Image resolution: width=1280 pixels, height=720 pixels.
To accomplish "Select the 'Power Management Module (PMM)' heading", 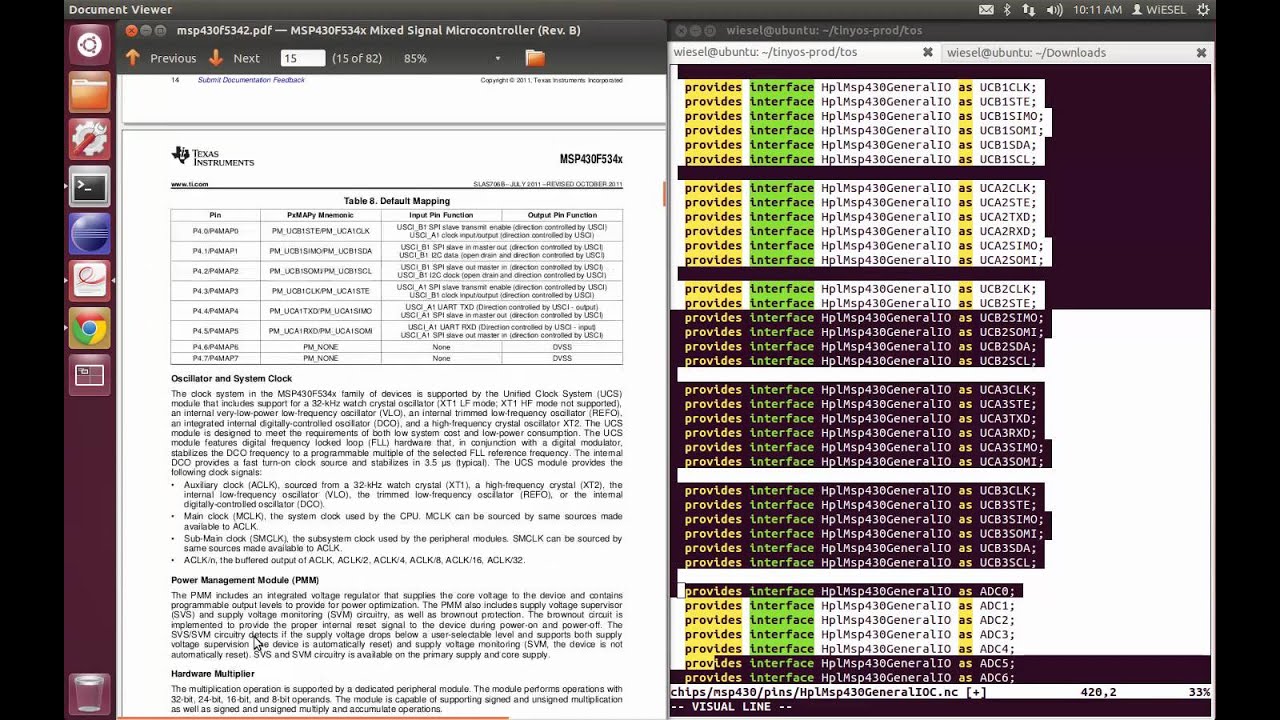I will click(x=245, y=580).
